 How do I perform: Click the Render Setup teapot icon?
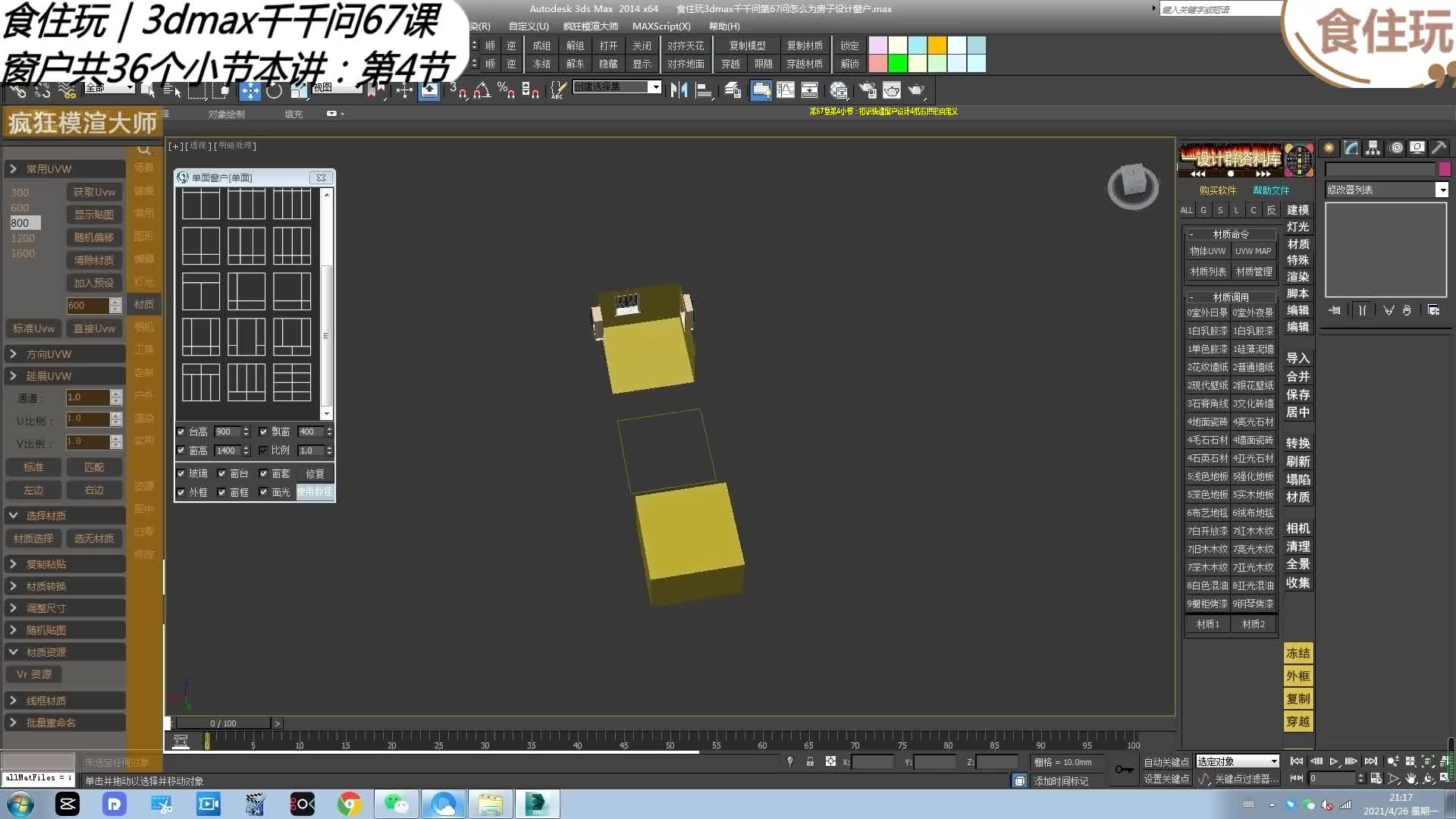(867, 90)
